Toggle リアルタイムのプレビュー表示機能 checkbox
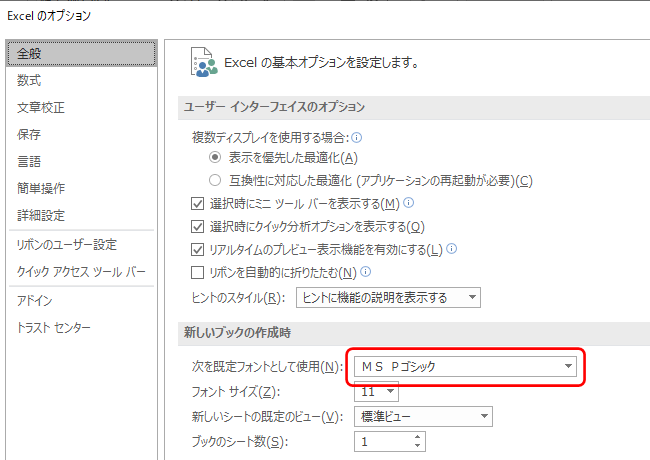The image size is (650, 460). tap(197, 249)
